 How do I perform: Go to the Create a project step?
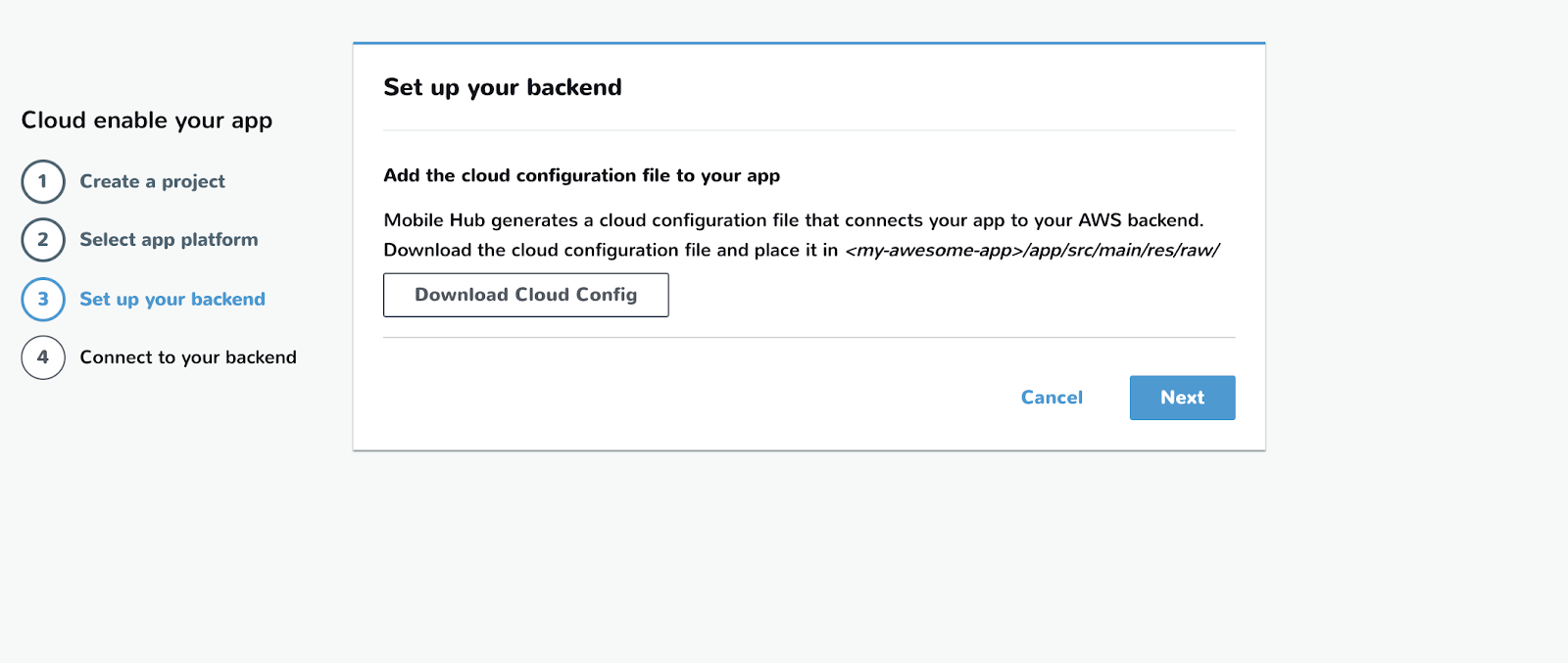[x=152, y=181]
